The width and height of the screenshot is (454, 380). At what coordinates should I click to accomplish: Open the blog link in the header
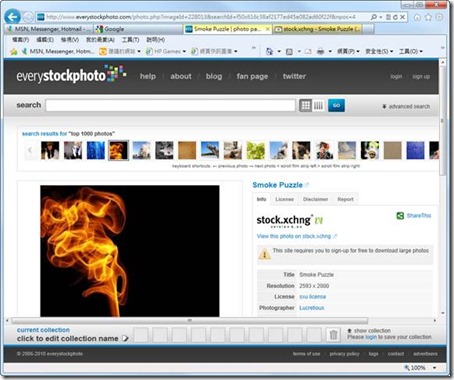[214, 76]
